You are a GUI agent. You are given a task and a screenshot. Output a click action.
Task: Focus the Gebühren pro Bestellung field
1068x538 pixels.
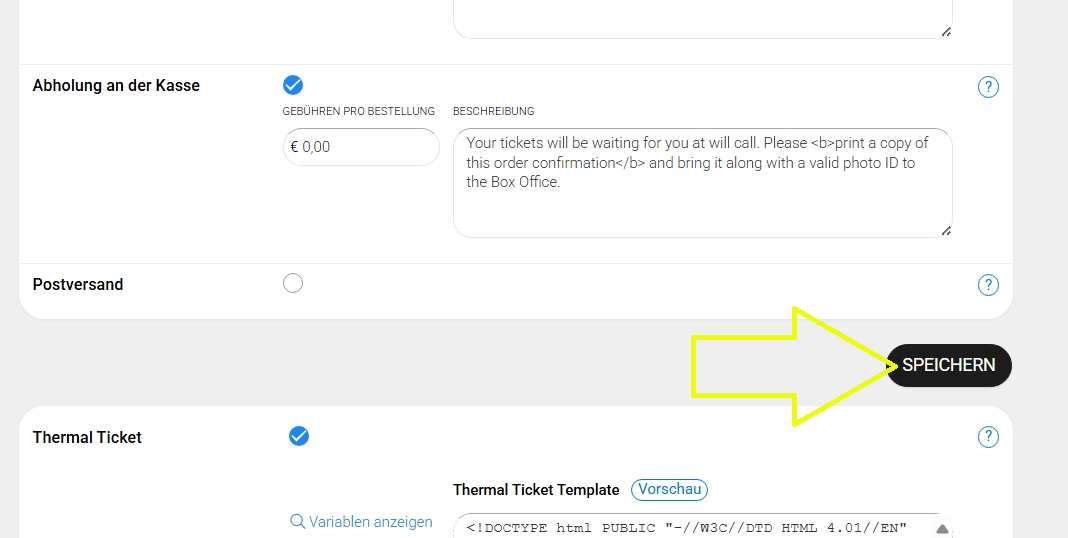361,147
